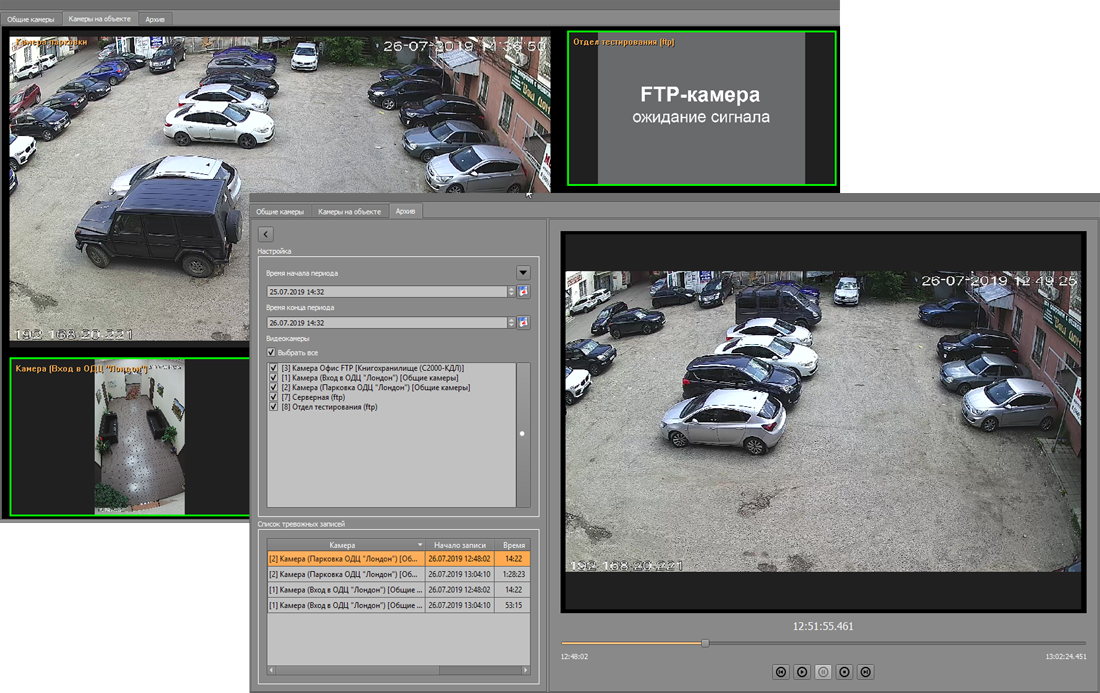Select the 'Отдел тестирования (ftp)' FTP camera tile

pyautogui.click(x=701, y=108)
